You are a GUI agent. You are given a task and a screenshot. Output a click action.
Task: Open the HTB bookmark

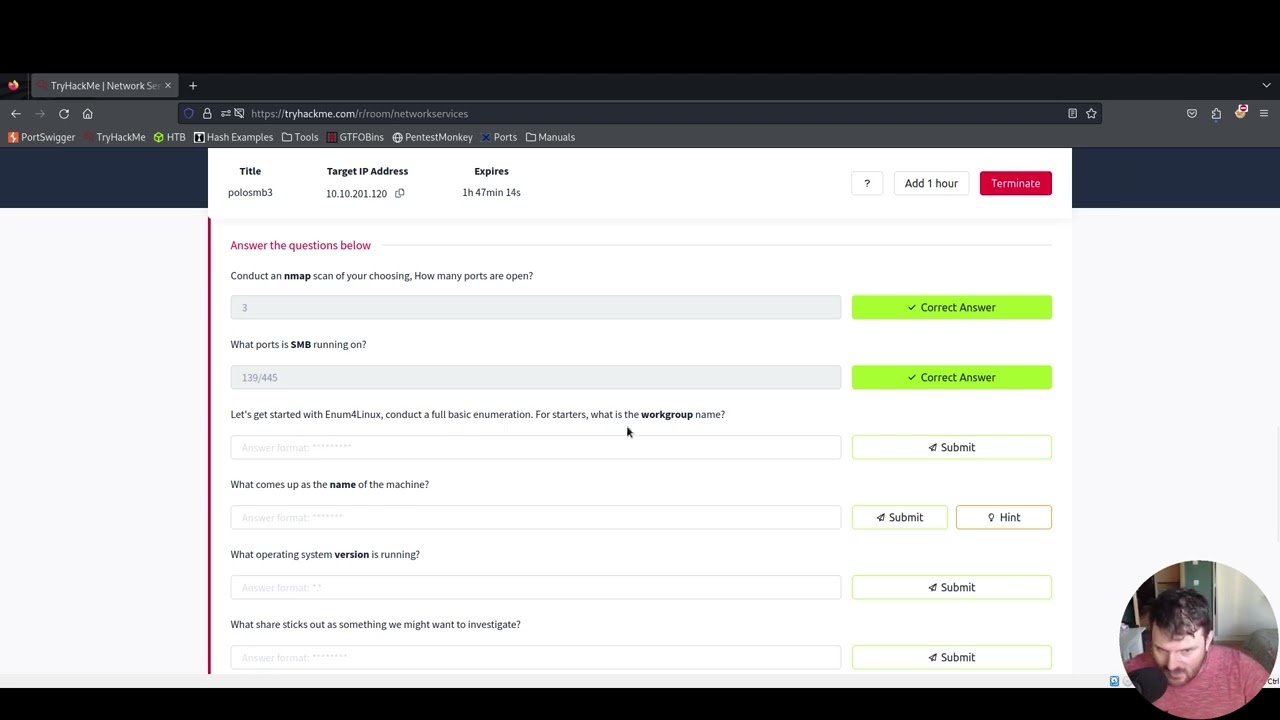pos(169,137)
